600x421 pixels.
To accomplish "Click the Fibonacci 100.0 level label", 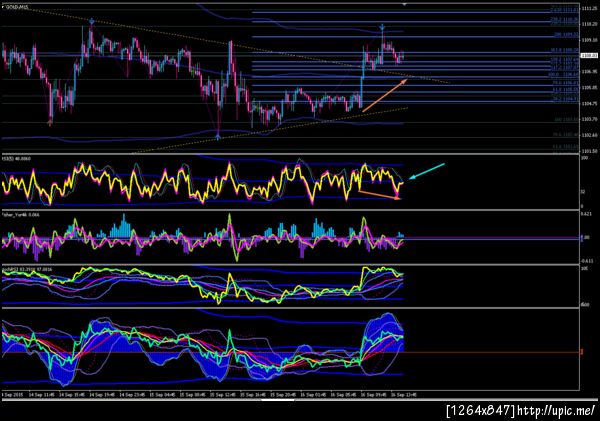I will [x=564, y=75].
